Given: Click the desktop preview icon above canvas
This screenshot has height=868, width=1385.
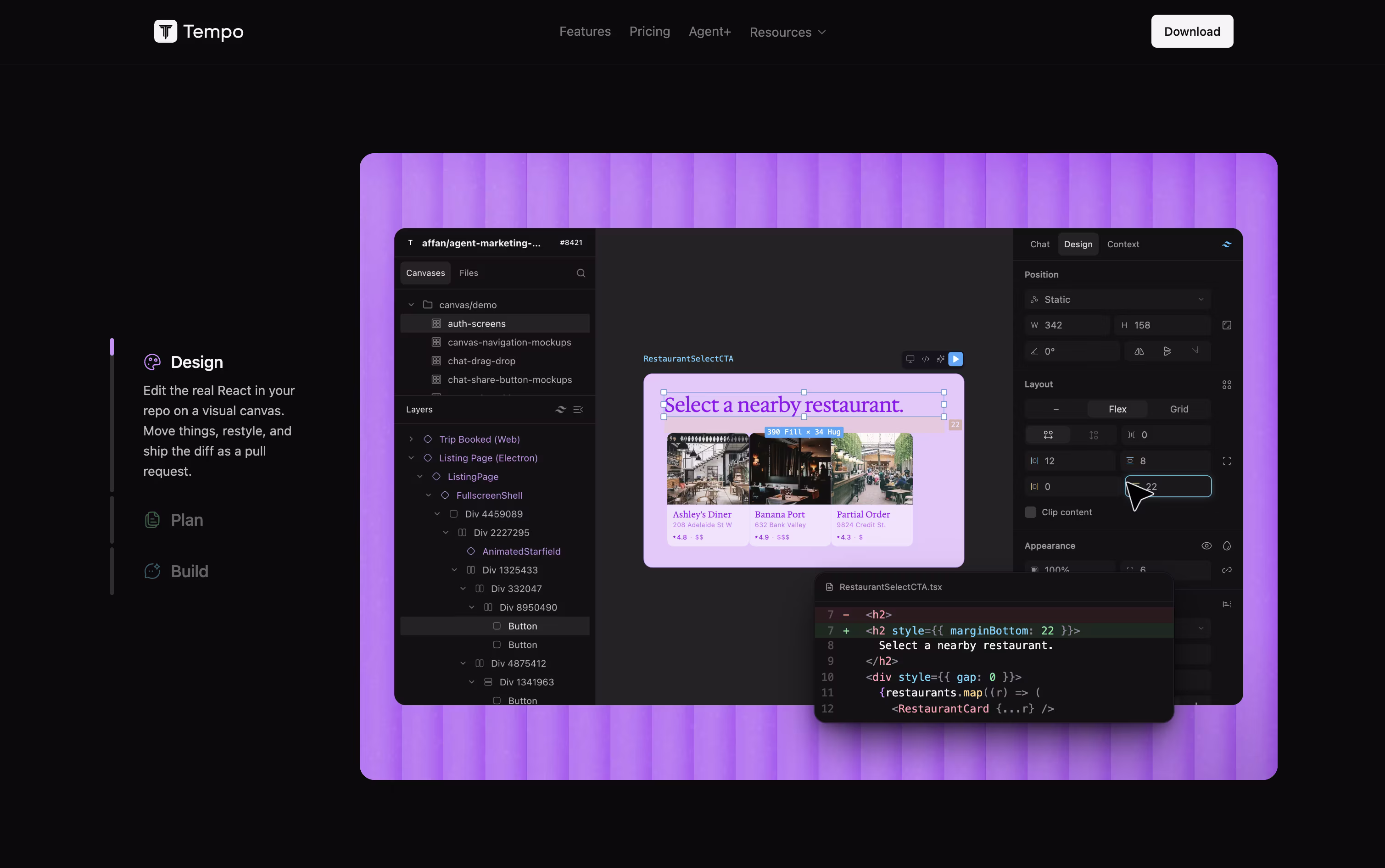Looking at the screenshot, I should [x=910, y=359].
